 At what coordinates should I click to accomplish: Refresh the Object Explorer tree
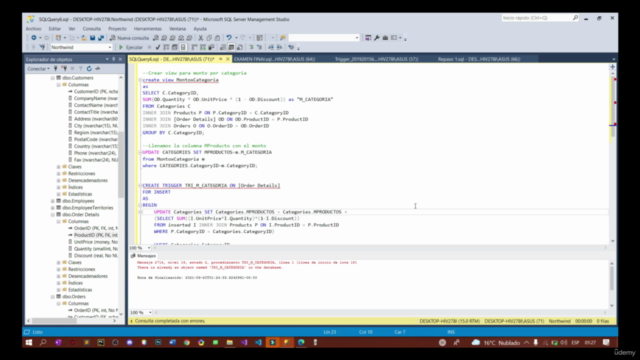89,69
